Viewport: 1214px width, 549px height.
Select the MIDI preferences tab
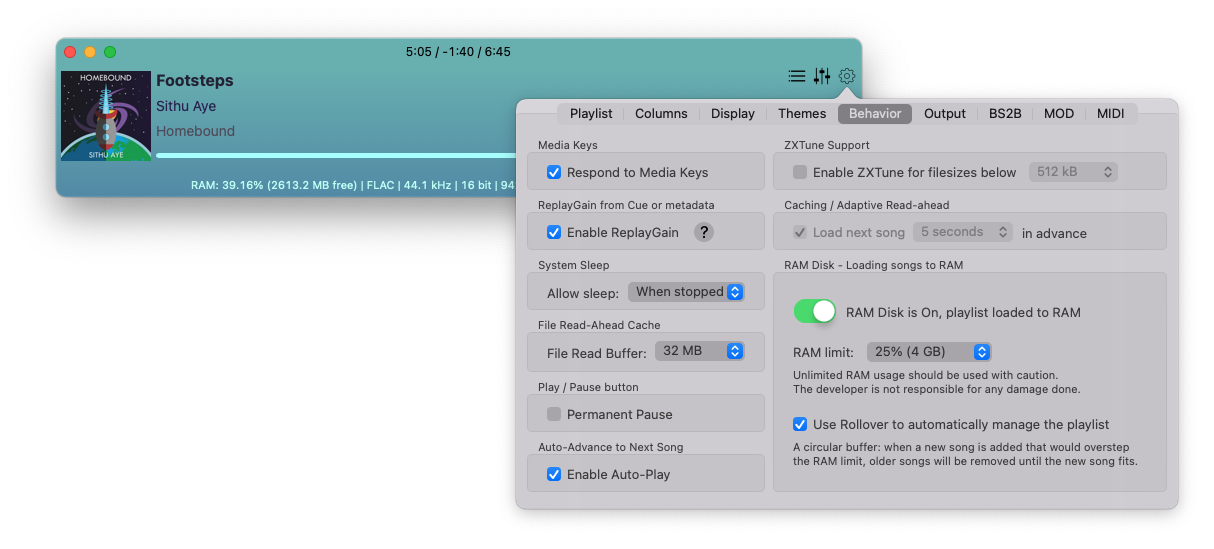(1110, 113)
